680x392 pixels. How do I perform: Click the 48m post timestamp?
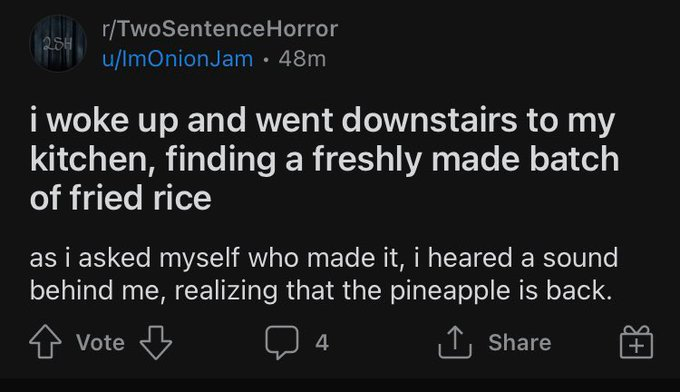coord(302,59)
